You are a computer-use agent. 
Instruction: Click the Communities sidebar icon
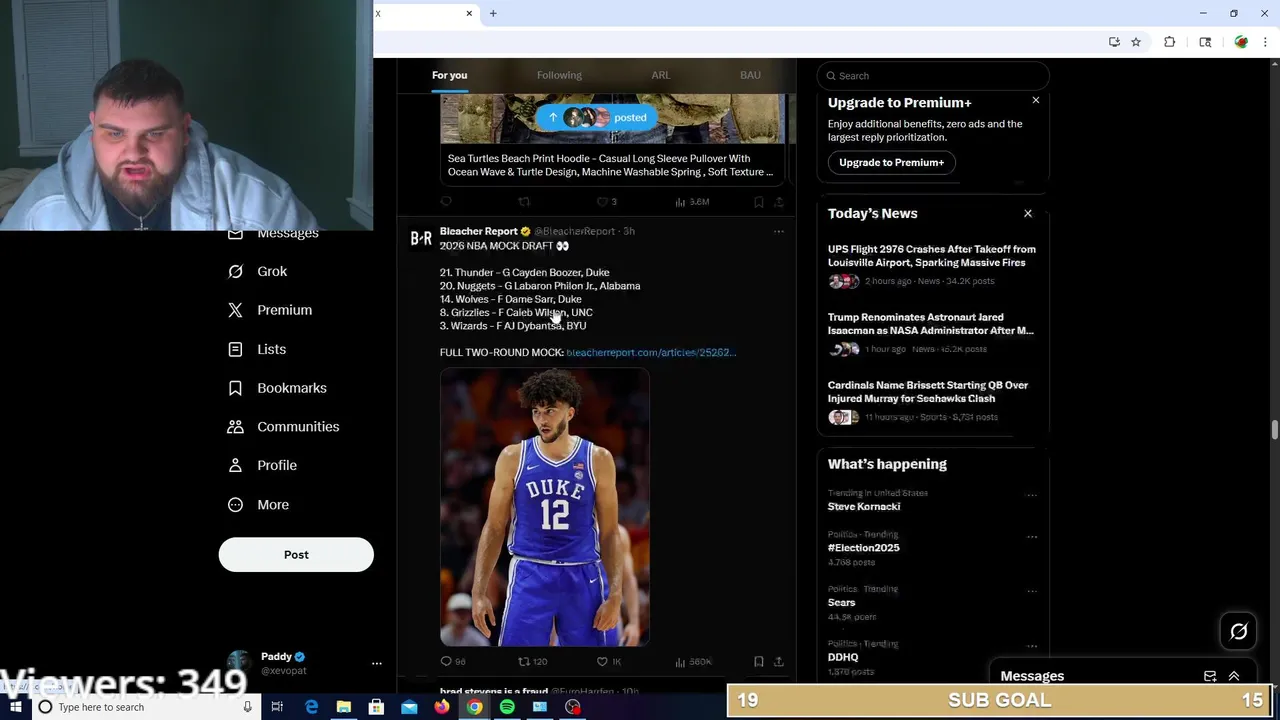click(235, 427)
